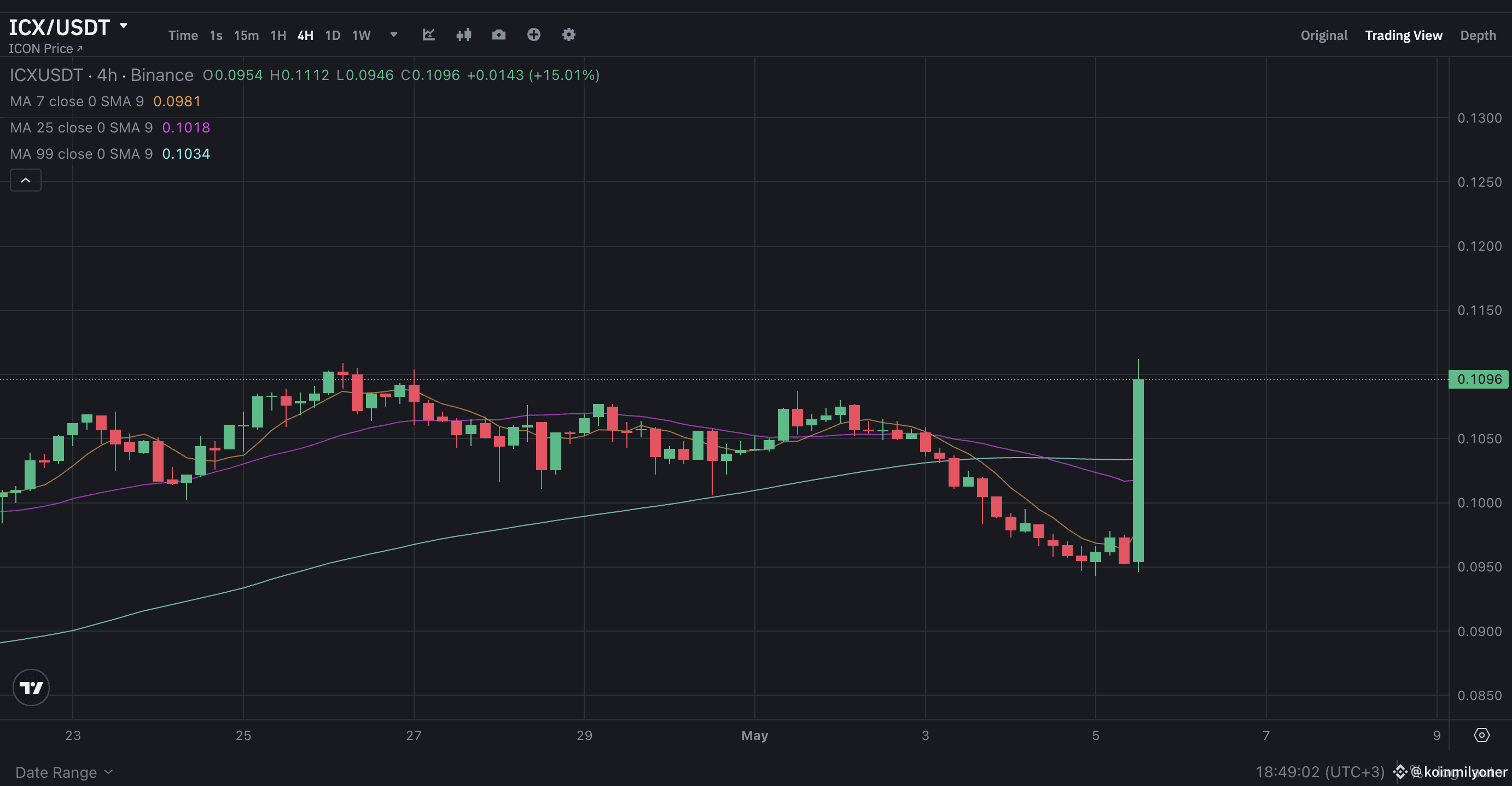The width and height of the screenshot is (1512, 786).
Task: Switch to Depth chart view
Action: [x=1479, y=34]
